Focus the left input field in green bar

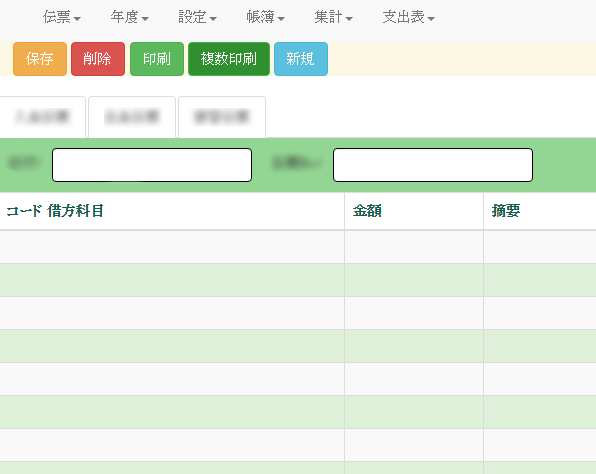click(152, 165)
